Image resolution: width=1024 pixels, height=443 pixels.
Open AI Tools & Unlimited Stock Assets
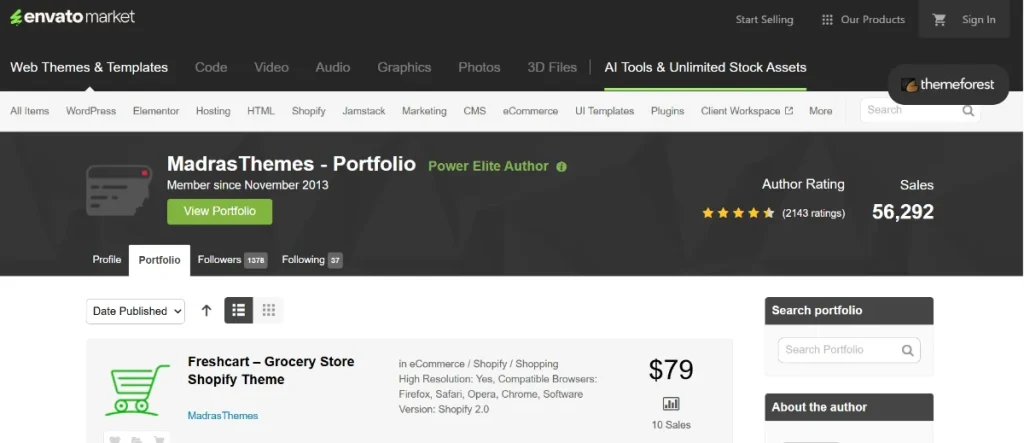pyautogui.click(x=705, y=67)
